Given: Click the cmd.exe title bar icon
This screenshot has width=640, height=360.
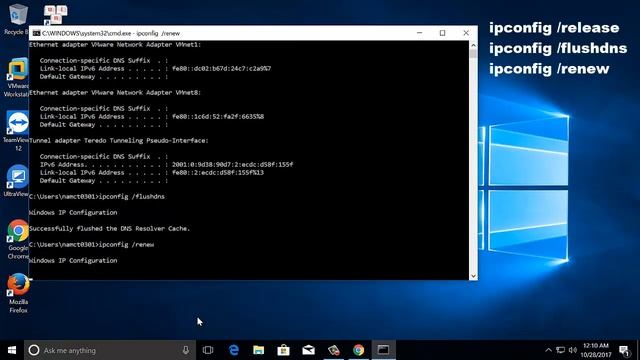Looking at the screenshot, I should pos(36,33).
